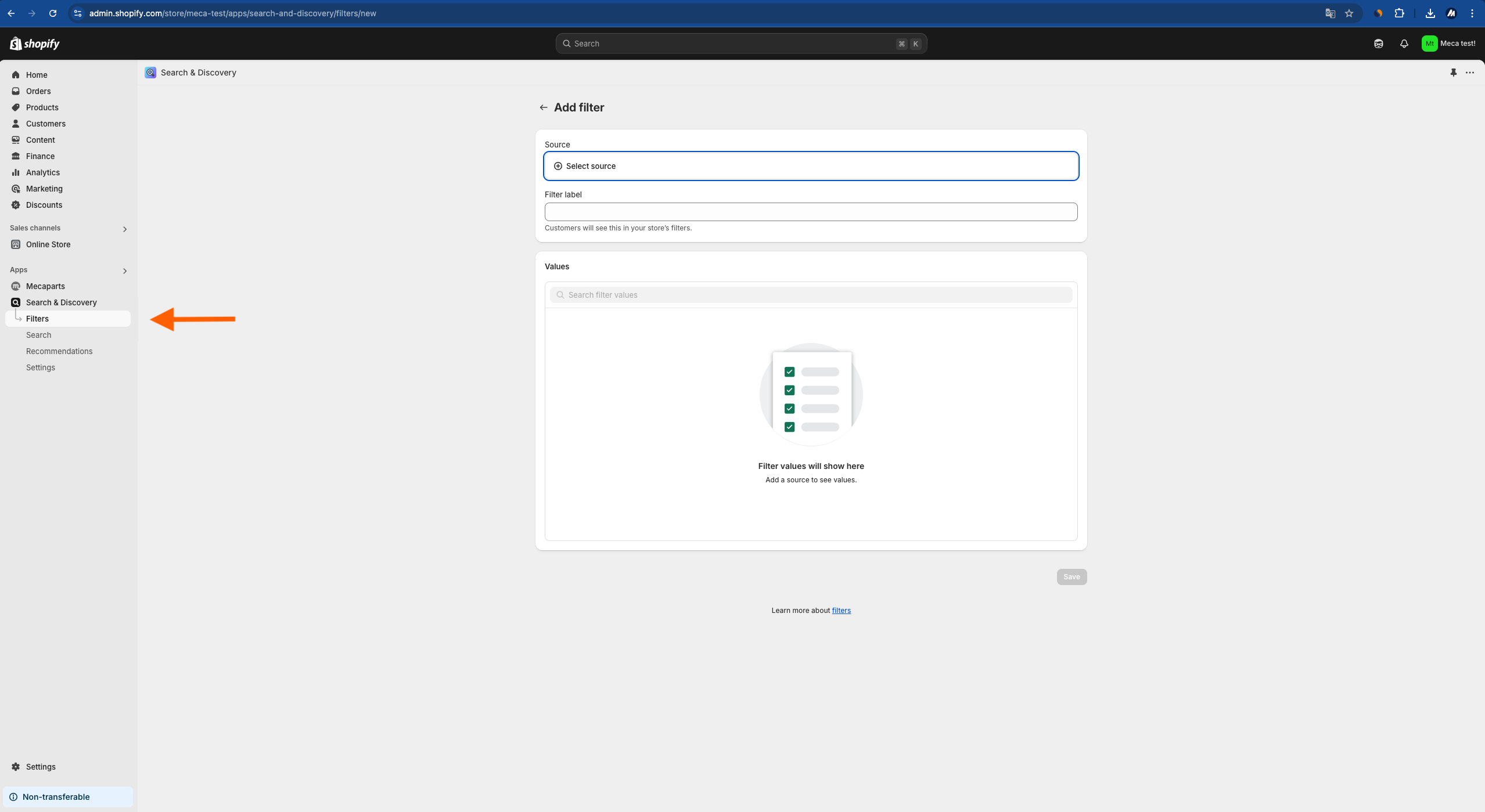Open the browser three-dot menu
Viewport: 1485px width, 812px height.
1472,13
